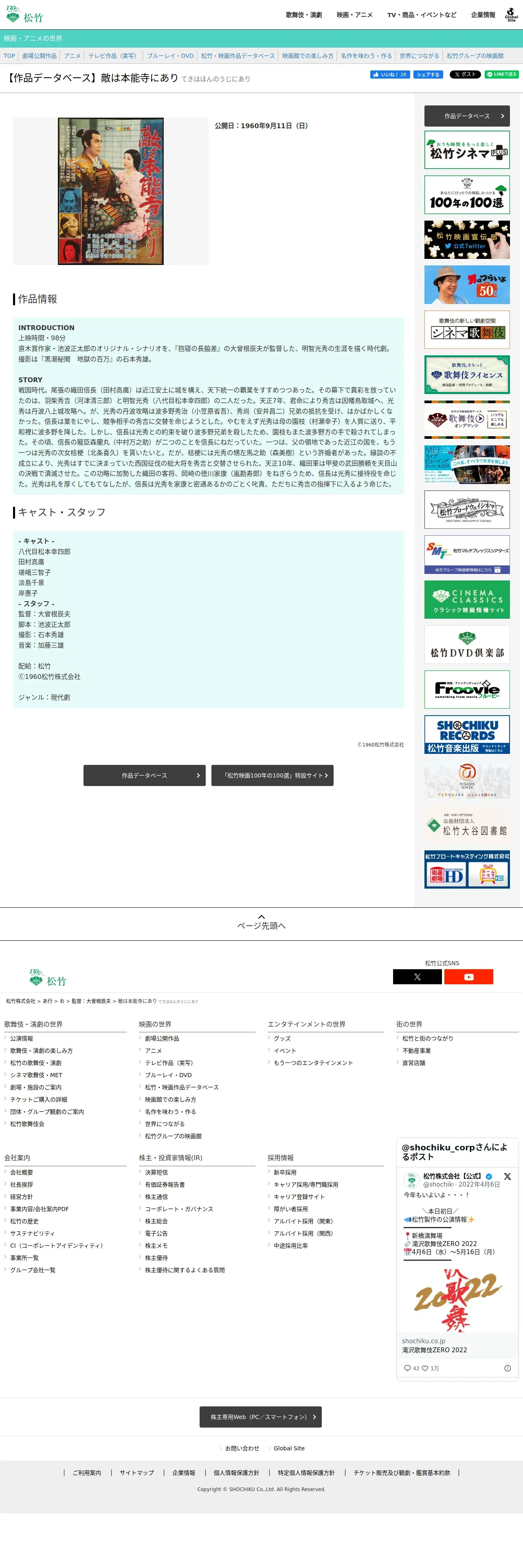
Task: Open the HIGASHI GINZA banner
Action: click(x=467, y=780)
